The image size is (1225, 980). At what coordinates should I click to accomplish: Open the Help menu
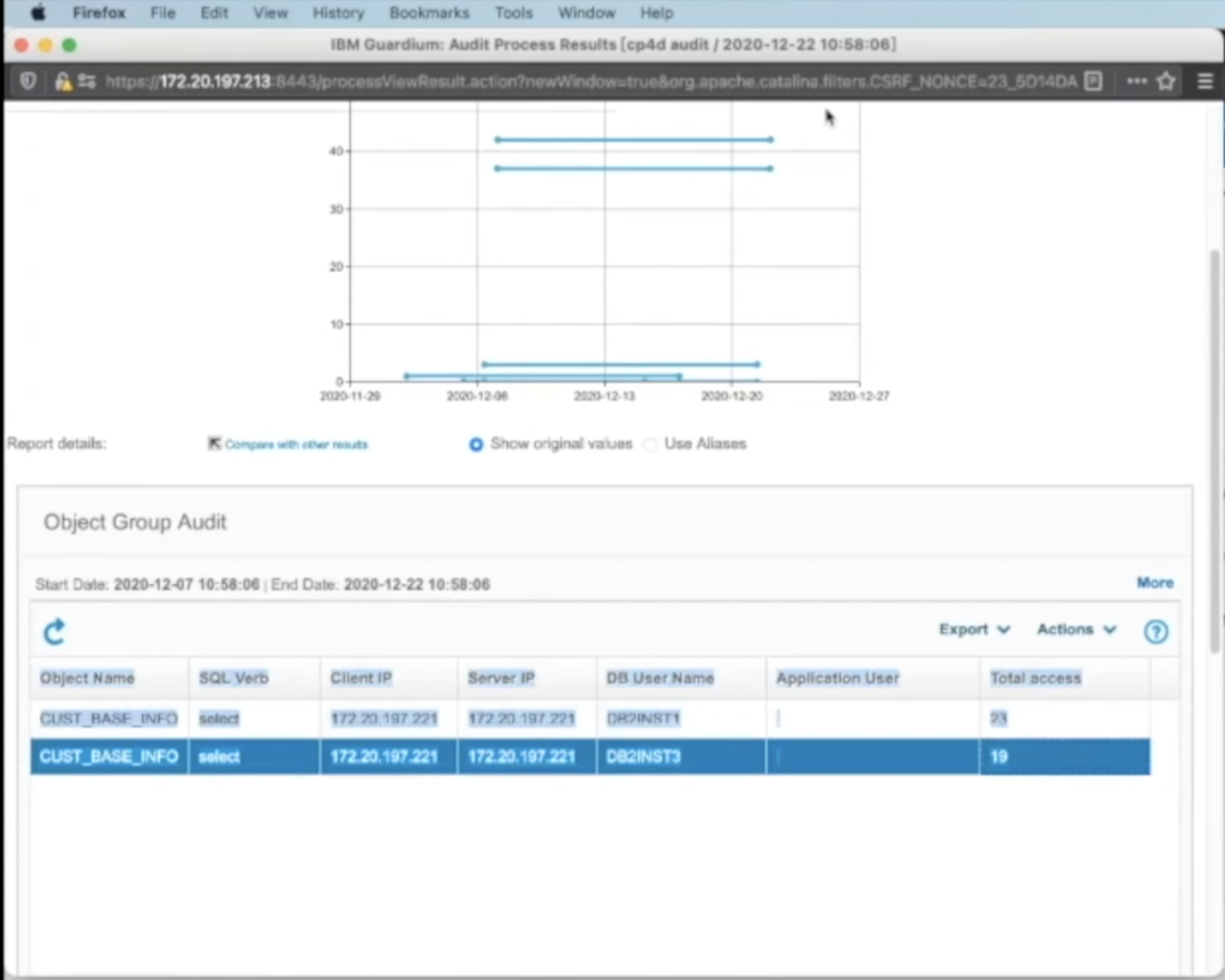pos(657,13)
